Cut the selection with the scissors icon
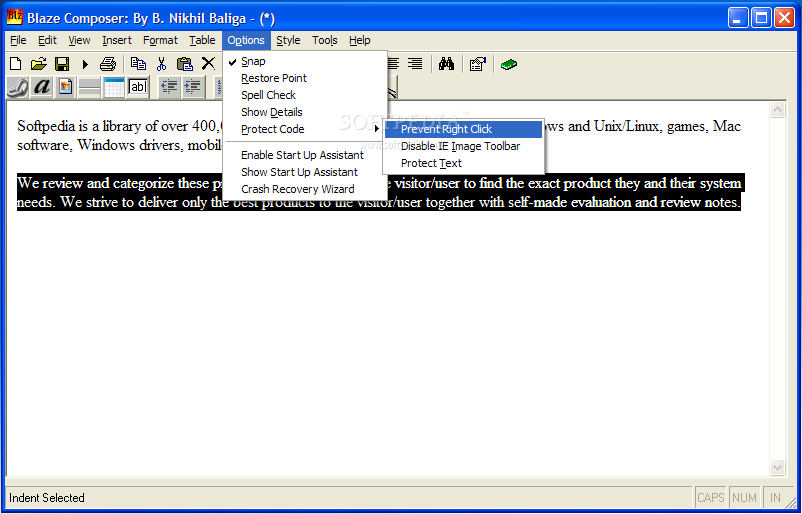The image size is (802, 514). click(162, 63)
